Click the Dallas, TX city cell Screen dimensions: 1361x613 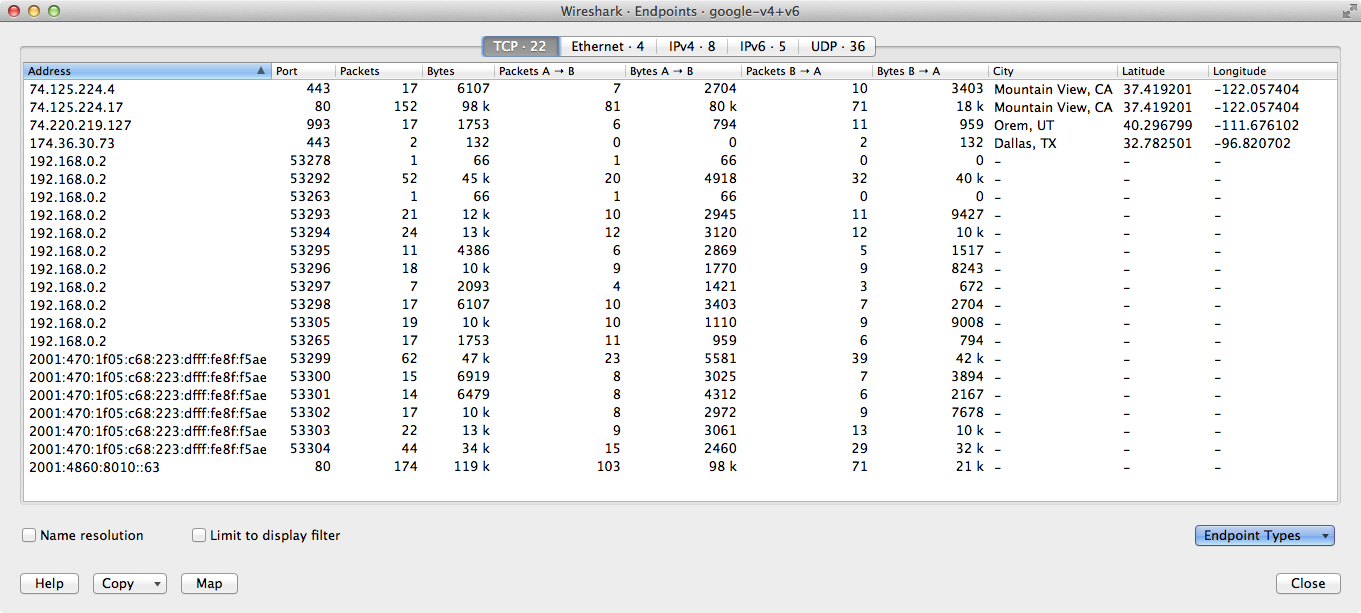(1025, 143)
